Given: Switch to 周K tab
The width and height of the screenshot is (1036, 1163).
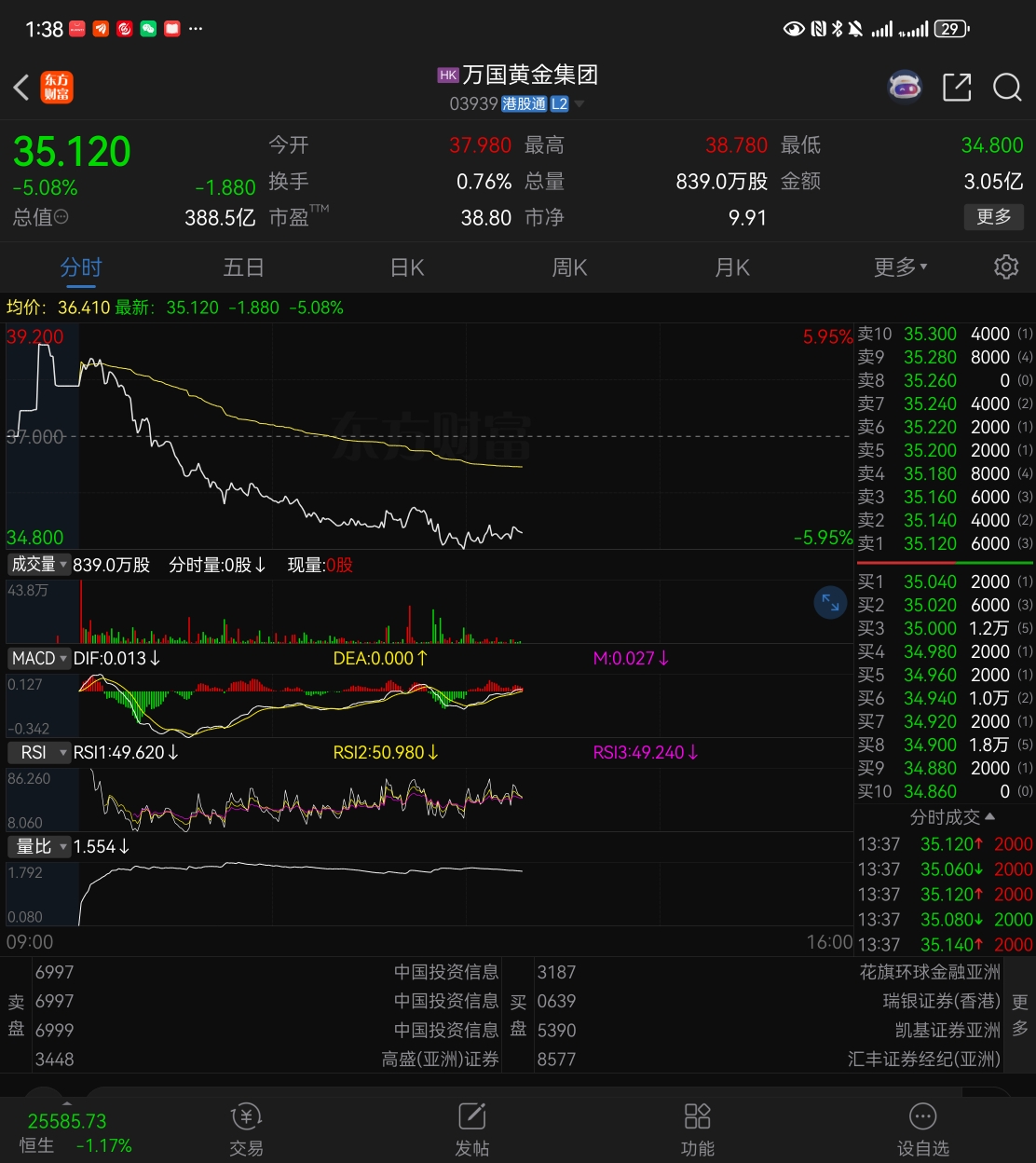Looking at the screenshot, I should [x=570, y=267].
